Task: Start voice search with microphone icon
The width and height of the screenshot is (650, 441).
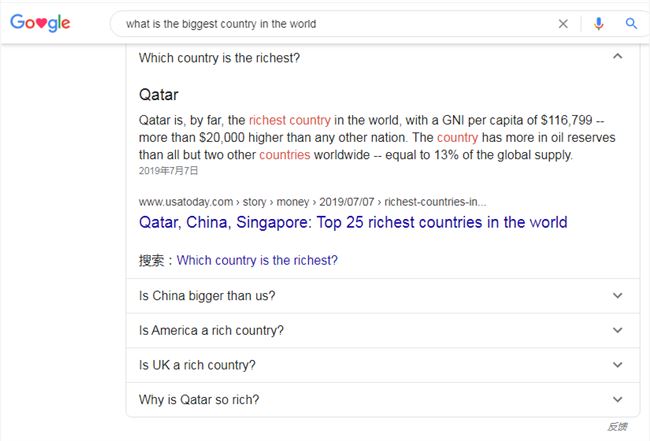Action: [x=598, y=24]
